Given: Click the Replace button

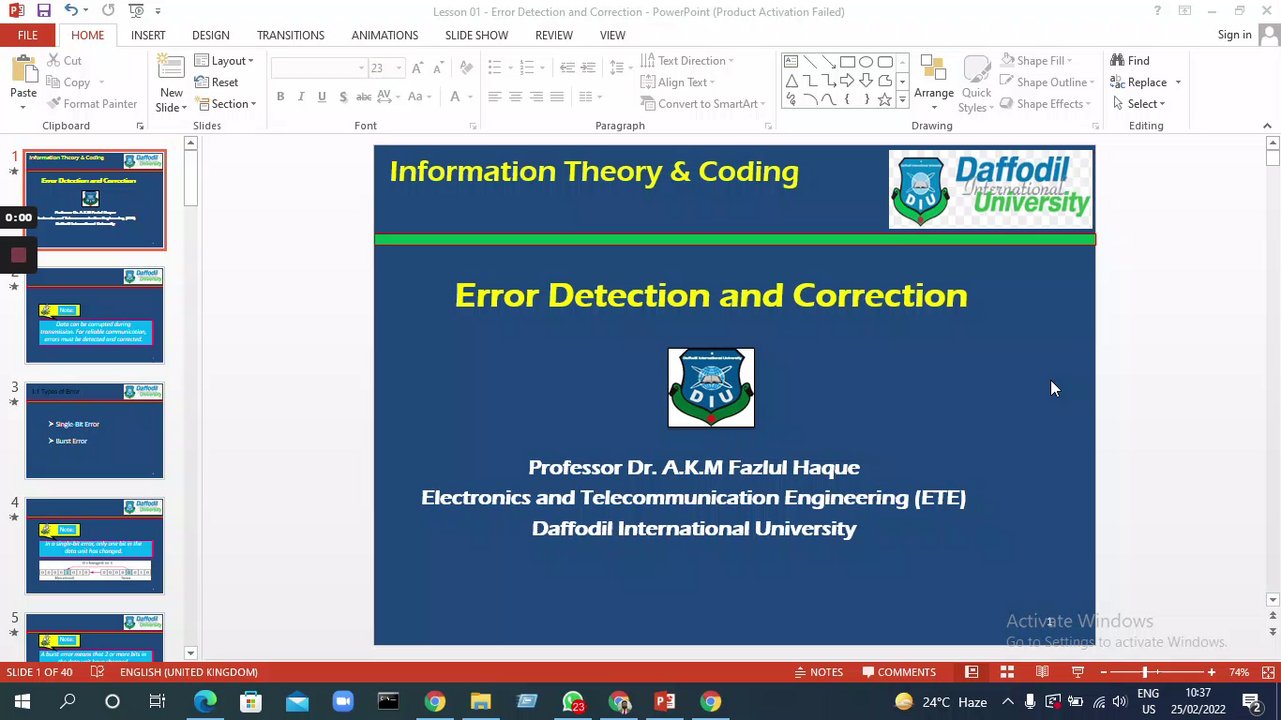Looking at the screenshot, I should click(x=1138, y=82).
